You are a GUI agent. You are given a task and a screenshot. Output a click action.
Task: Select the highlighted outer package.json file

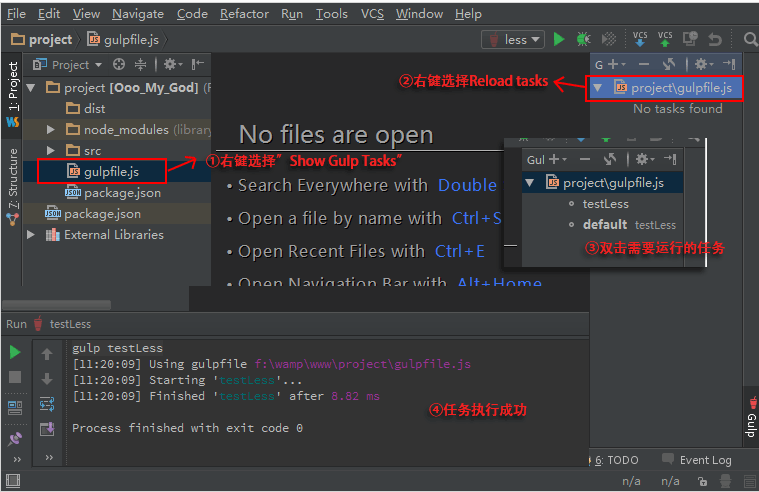pyautogui.click(x=92, y=214)
